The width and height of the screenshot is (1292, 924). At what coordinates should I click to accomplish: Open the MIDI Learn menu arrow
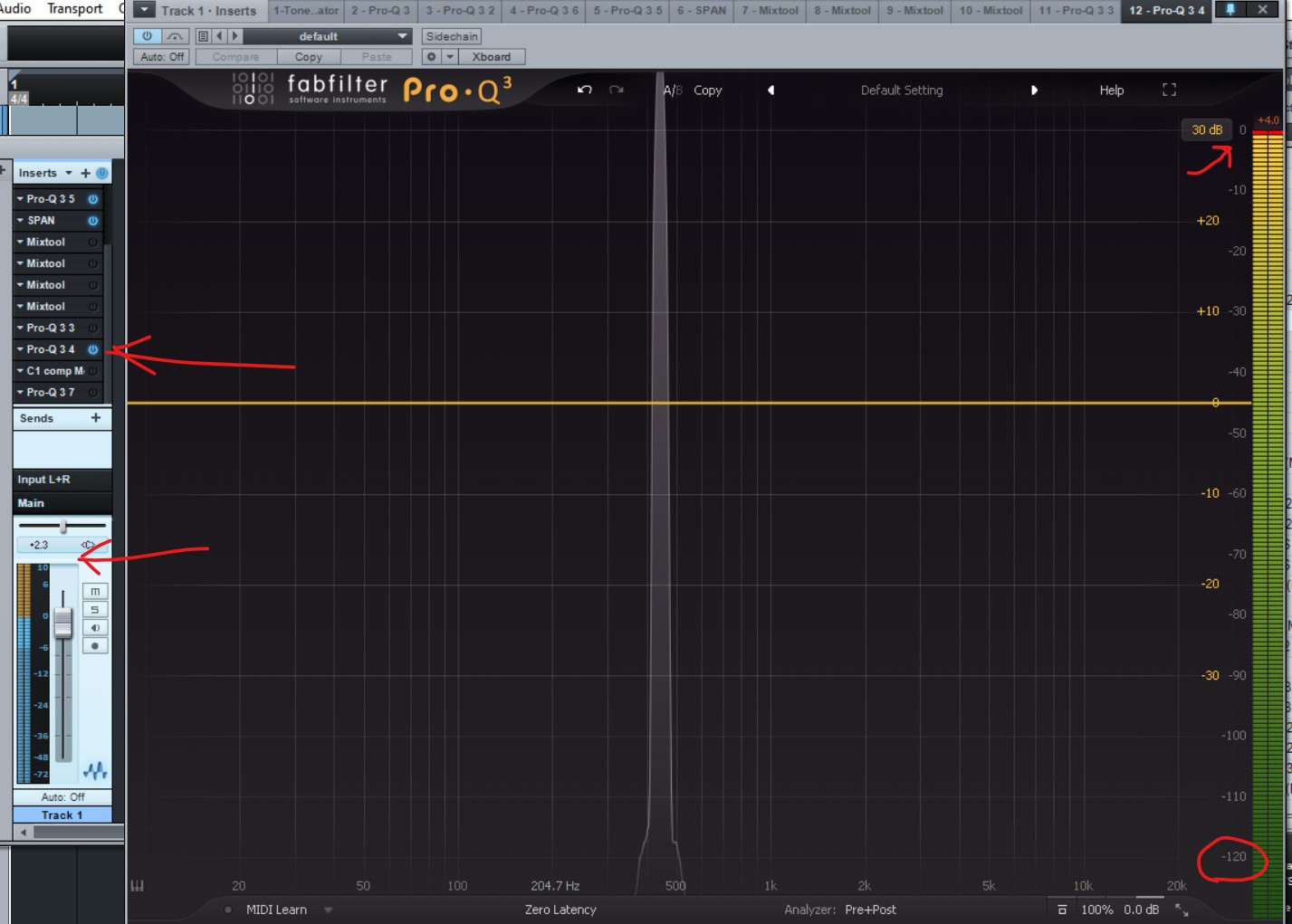(328, 910)
